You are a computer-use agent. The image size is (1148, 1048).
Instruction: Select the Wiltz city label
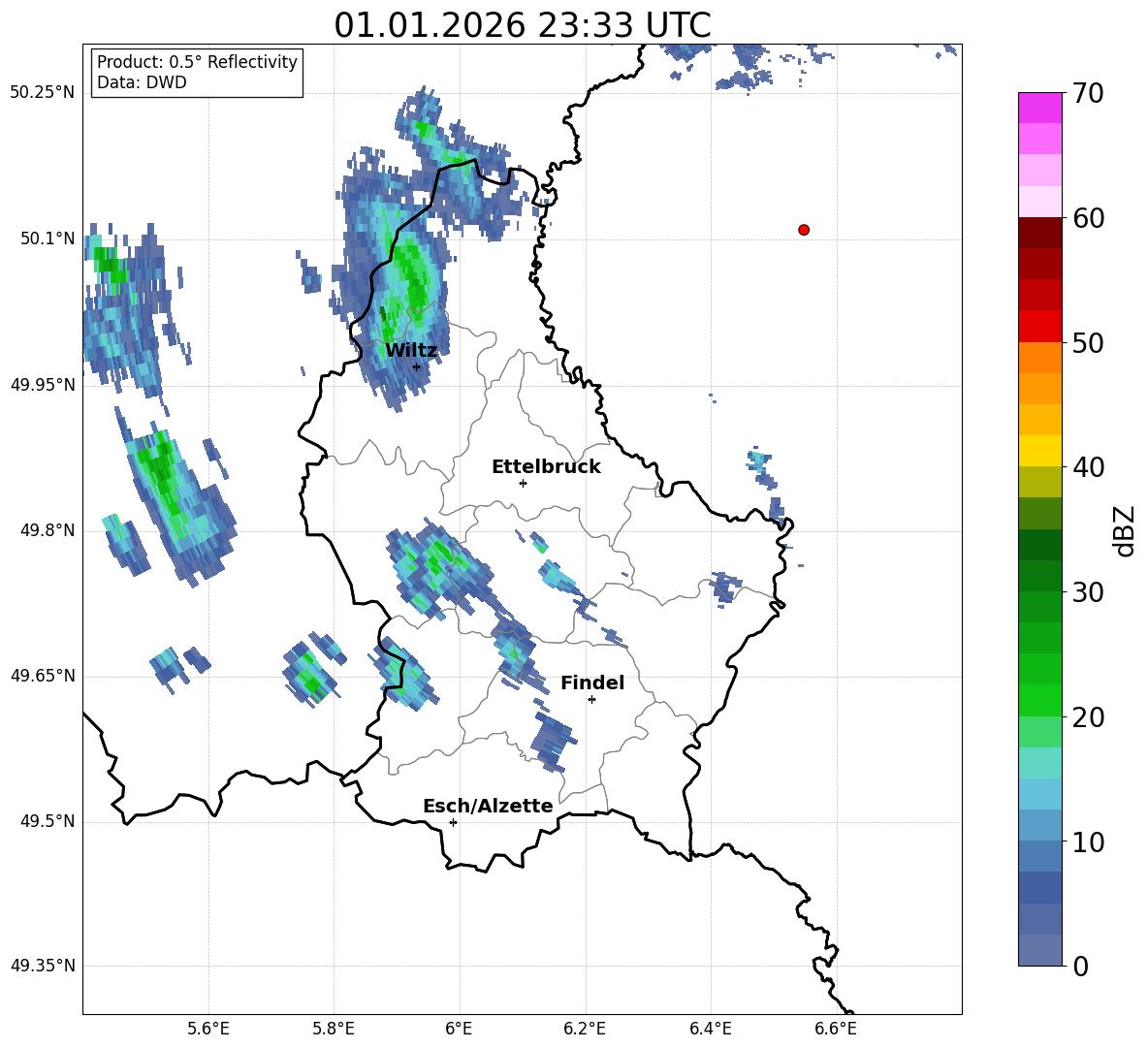pos(411,350)
